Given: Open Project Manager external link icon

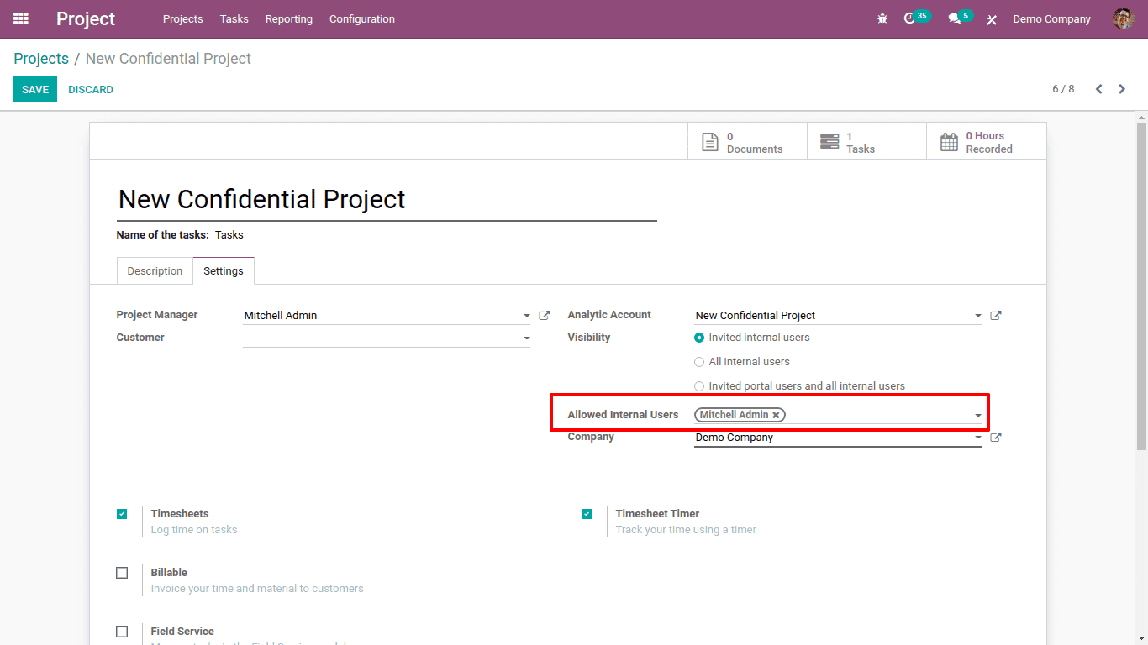Looking at the screenshot, I should 545,316.
